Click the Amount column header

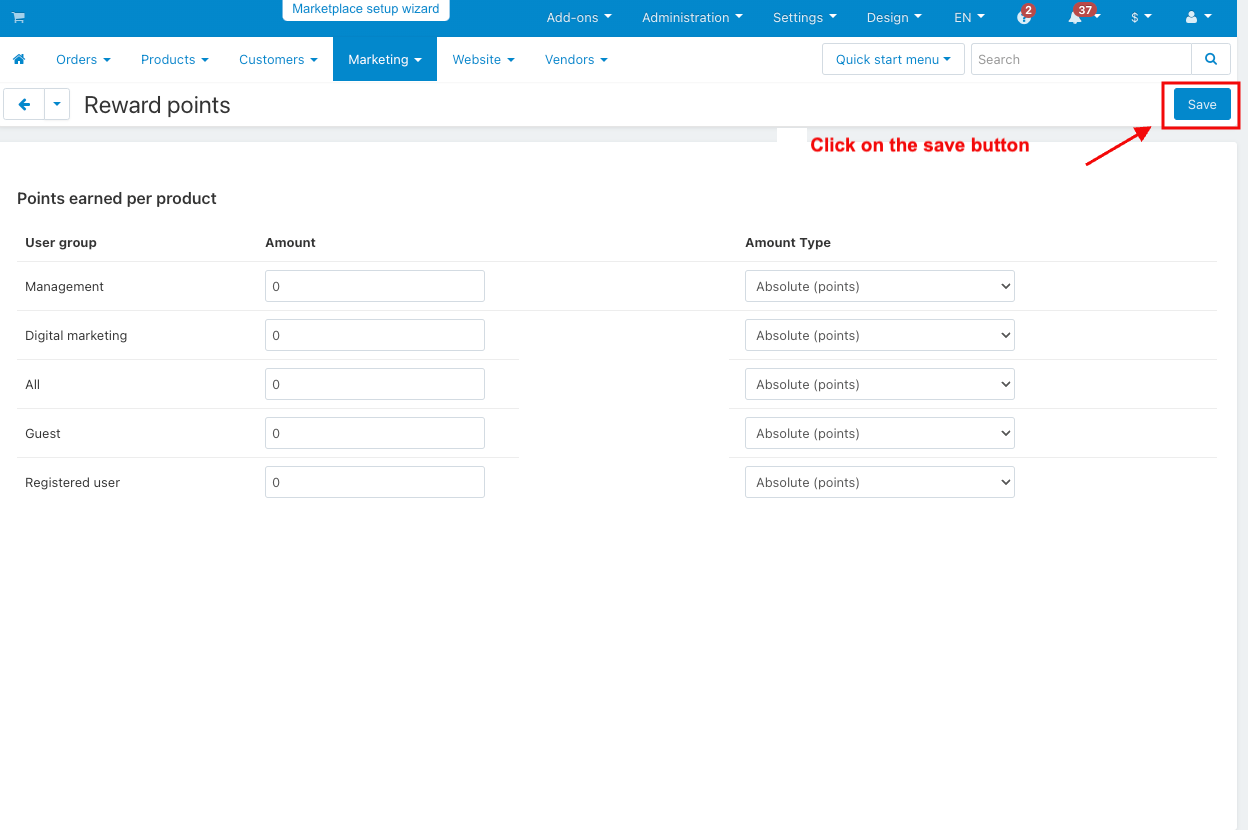pyautogui.click(x=290, y=243)
